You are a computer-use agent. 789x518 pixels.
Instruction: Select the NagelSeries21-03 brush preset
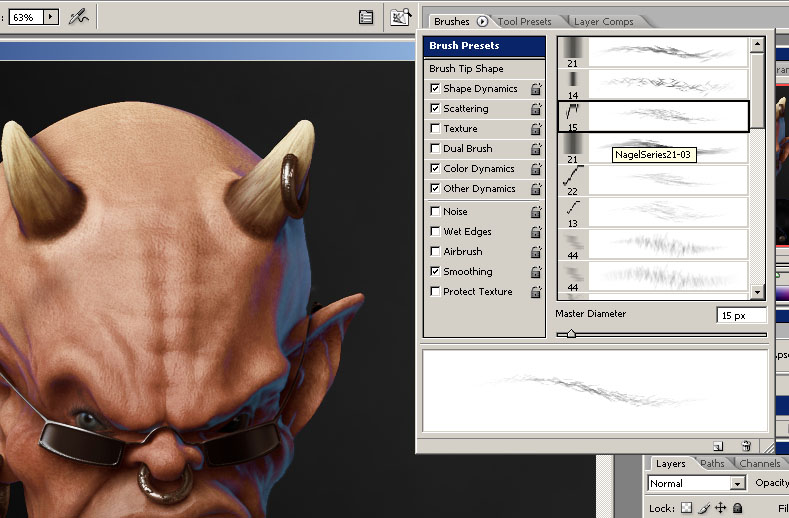click(653, 148)
